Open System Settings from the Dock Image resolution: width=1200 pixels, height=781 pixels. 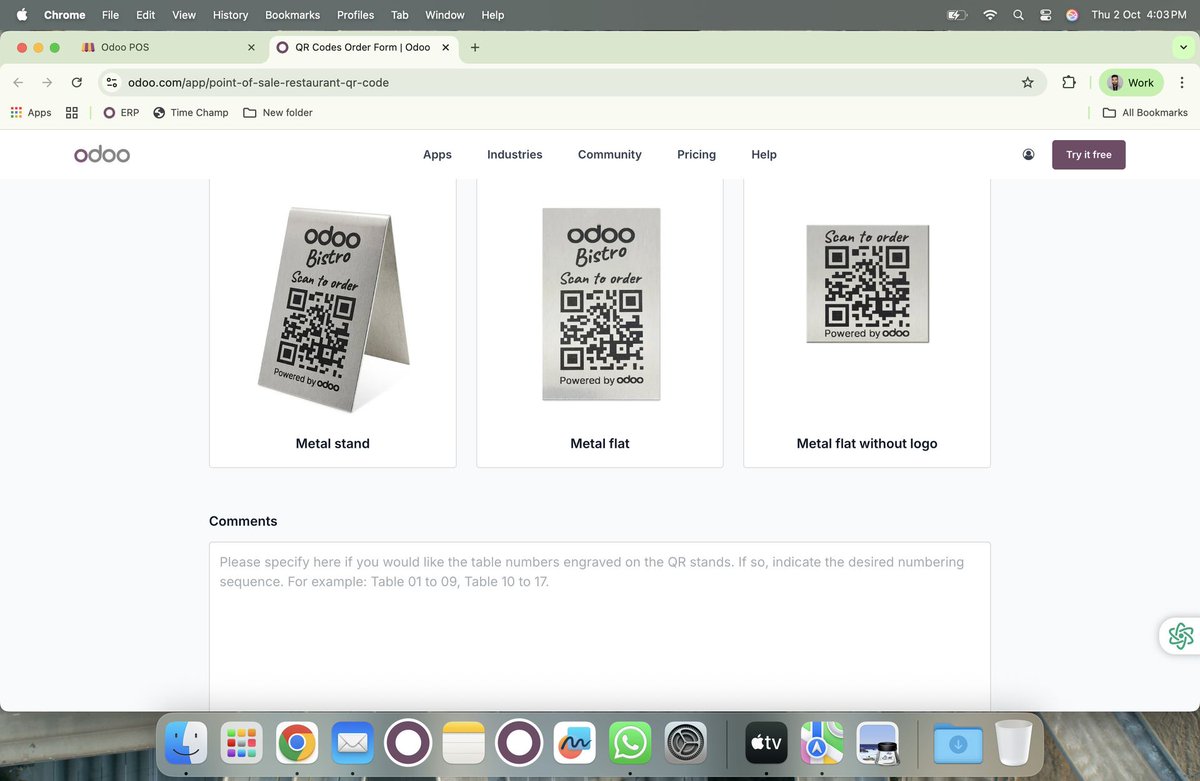click(x=685, y=742)
